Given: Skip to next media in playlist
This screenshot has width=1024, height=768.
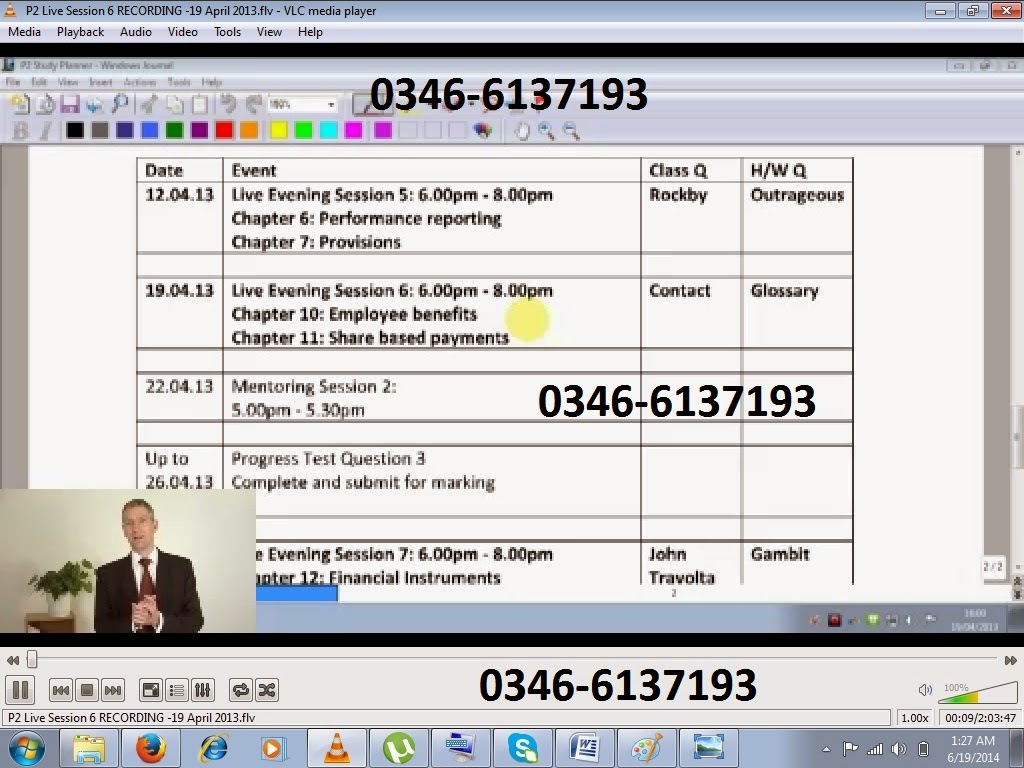Looking at the screenshot, I should 113,690.
